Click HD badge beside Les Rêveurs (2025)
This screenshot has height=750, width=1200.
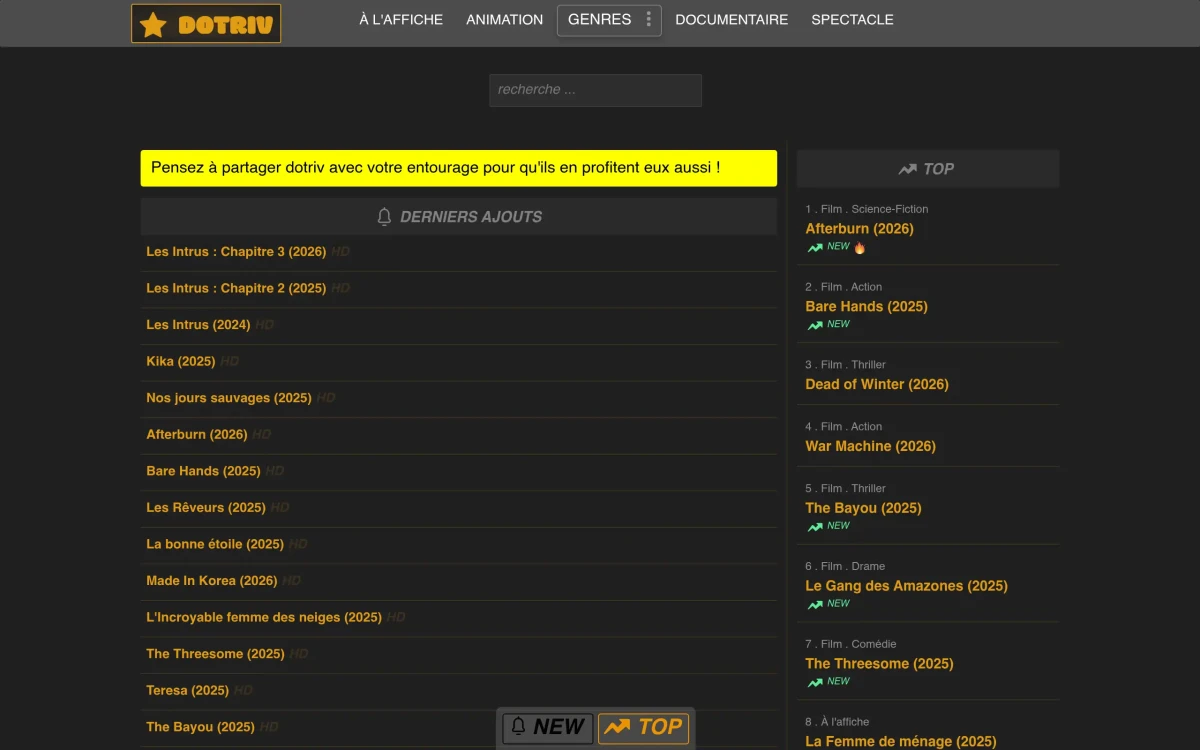point(280,507)
